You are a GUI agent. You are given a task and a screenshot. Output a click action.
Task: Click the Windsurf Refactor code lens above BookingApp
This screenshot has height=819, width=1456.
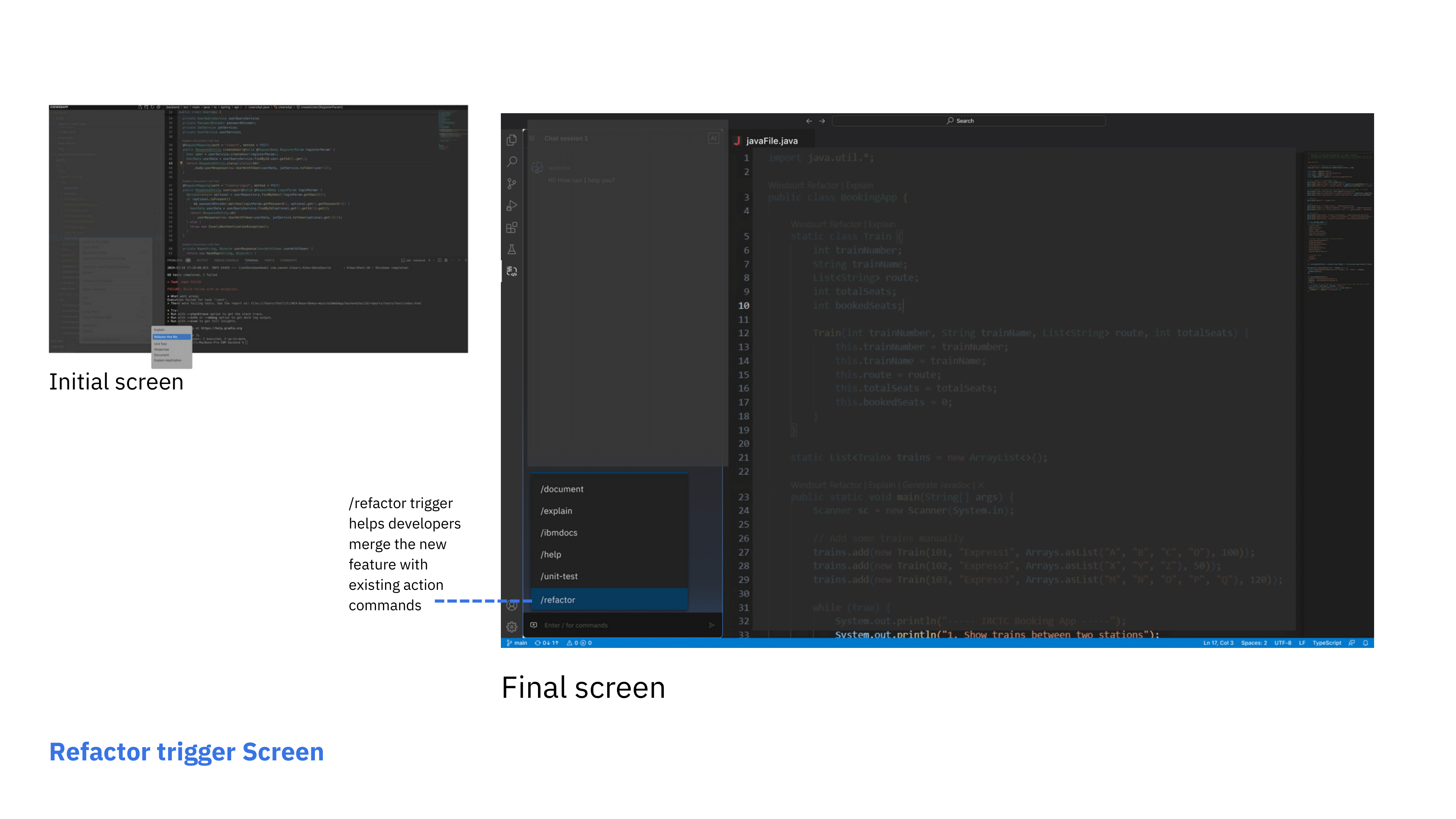click(803, 185)
